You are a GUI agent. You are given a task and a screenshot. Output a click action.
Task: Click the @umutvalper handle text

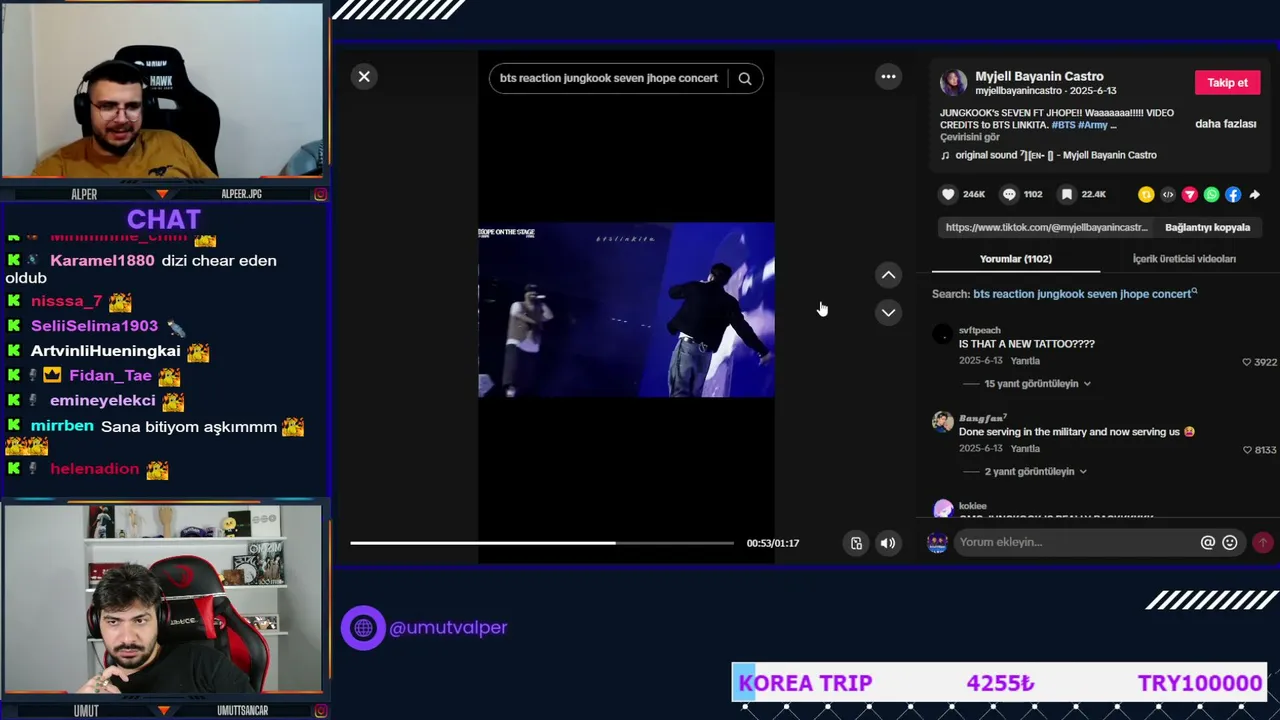pyautogui.click(x=448, y=628)
